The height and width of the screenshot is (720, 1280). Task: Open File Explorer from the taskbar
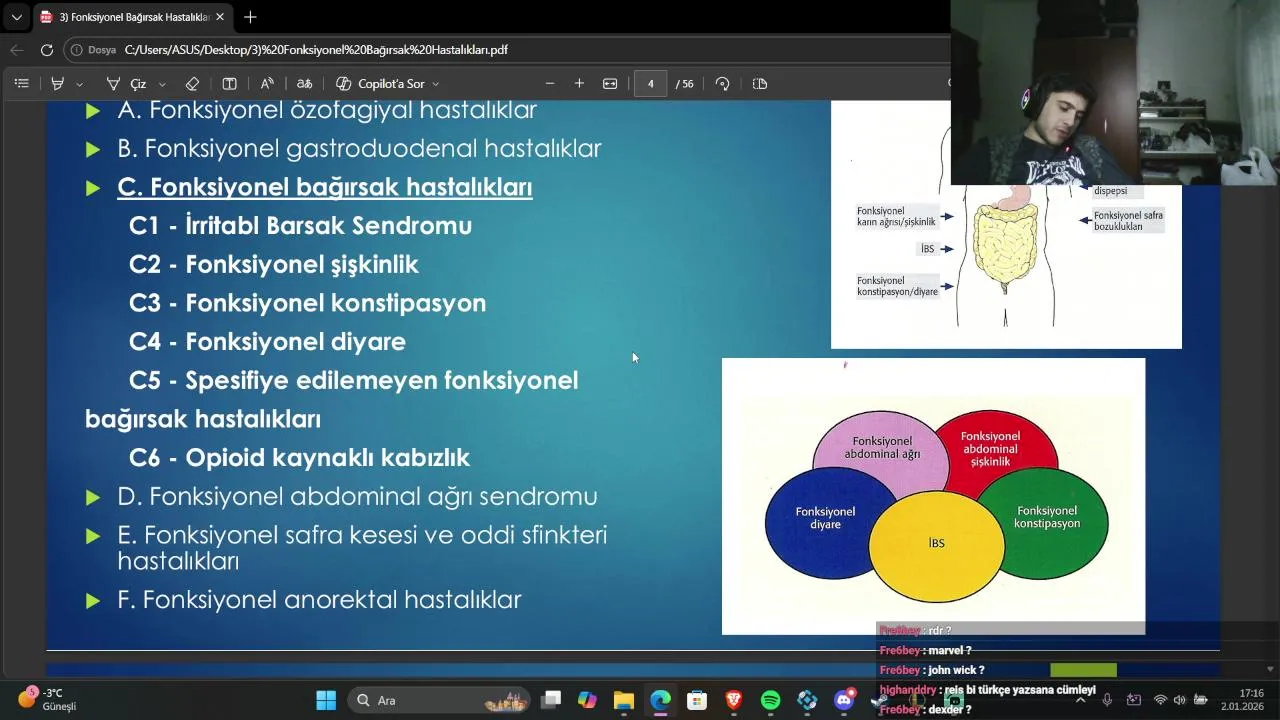(624, 700)
